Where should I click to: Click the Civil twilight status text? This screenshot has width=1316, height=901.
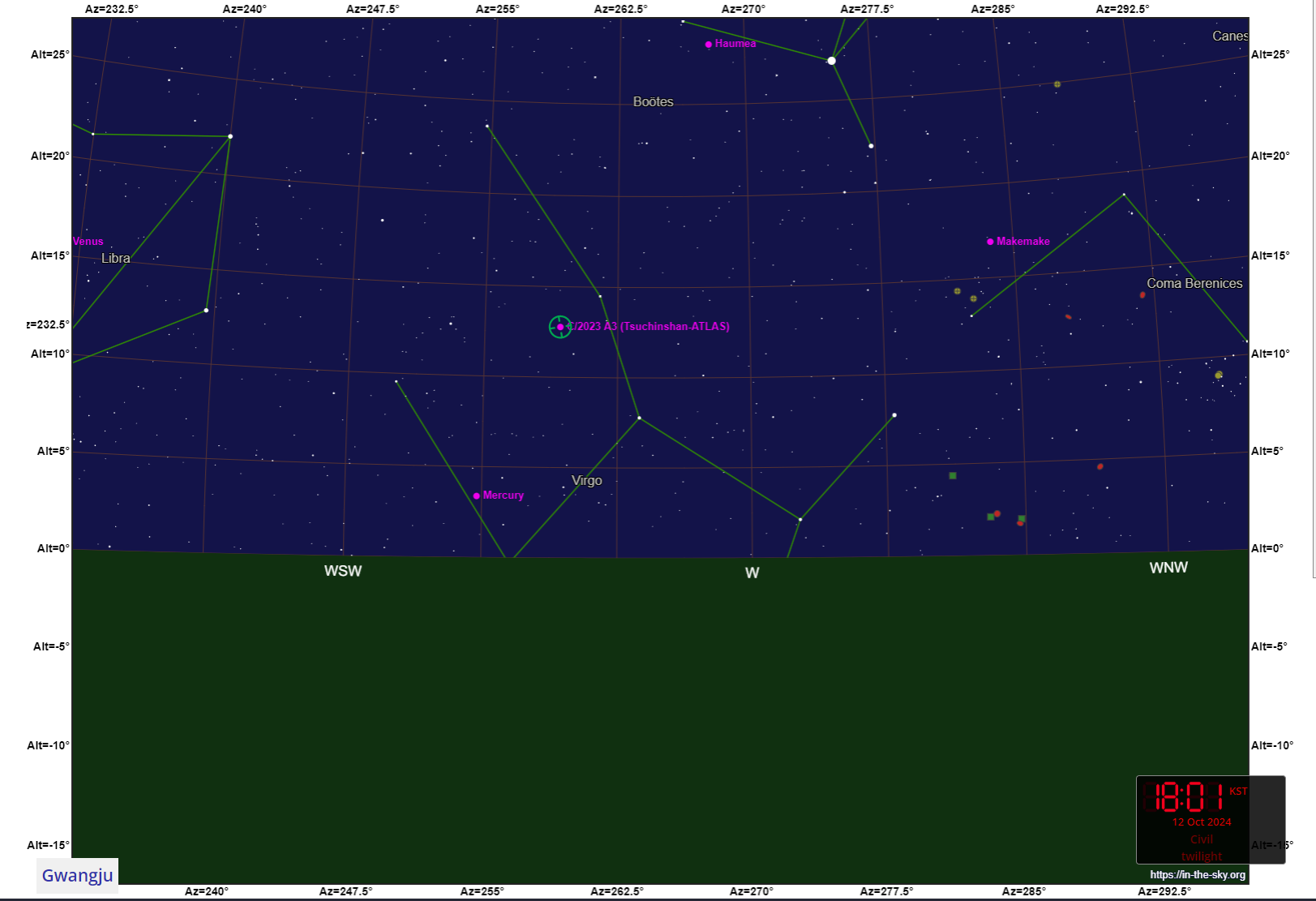[x=1202, y=847]
